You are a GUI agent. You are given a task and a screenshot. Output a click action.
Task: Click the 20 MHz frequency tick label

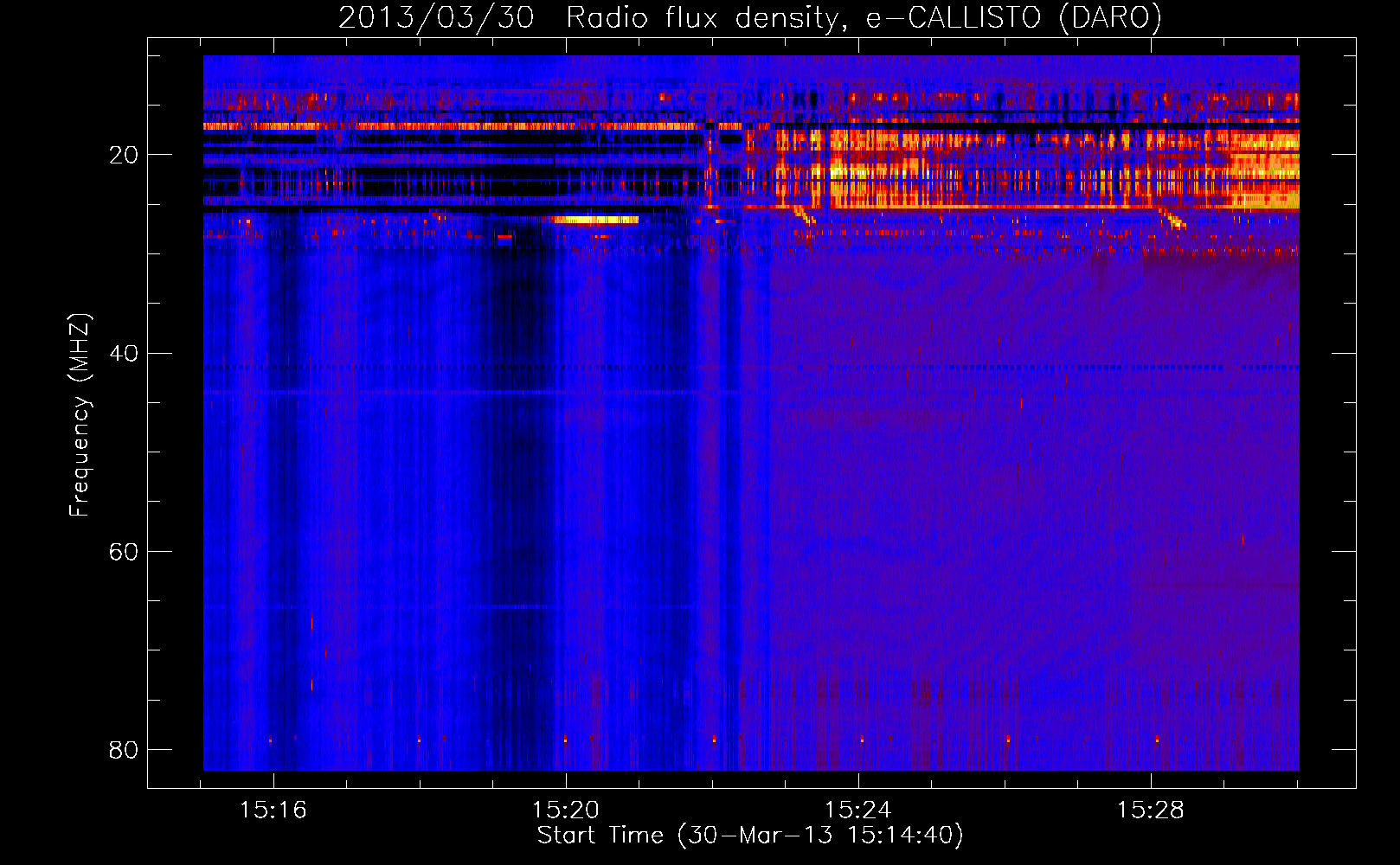click(x=124, y=155)
